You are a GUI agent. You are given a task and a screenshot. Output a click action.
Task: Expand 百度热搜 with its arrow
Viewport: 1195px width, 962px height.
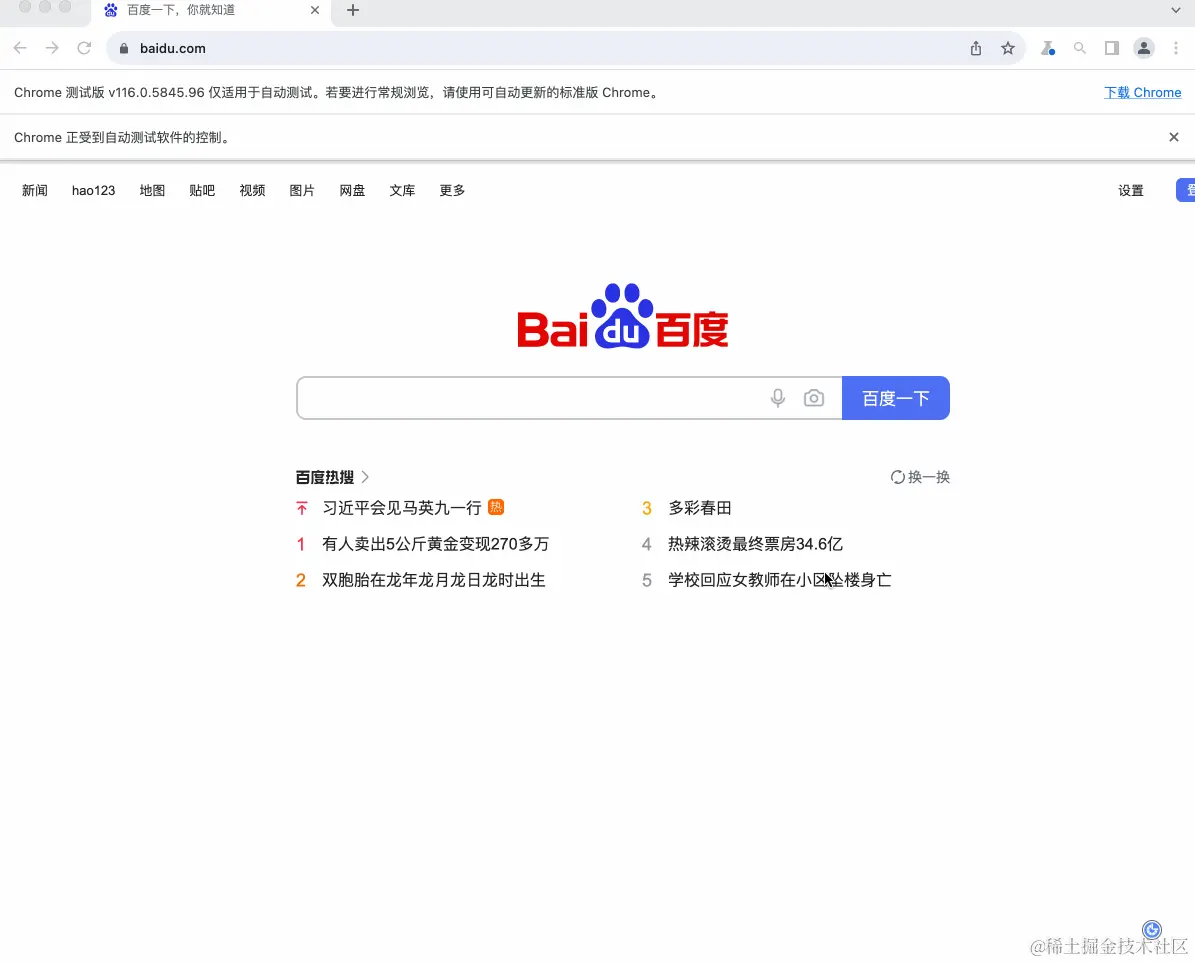[366, 477]
